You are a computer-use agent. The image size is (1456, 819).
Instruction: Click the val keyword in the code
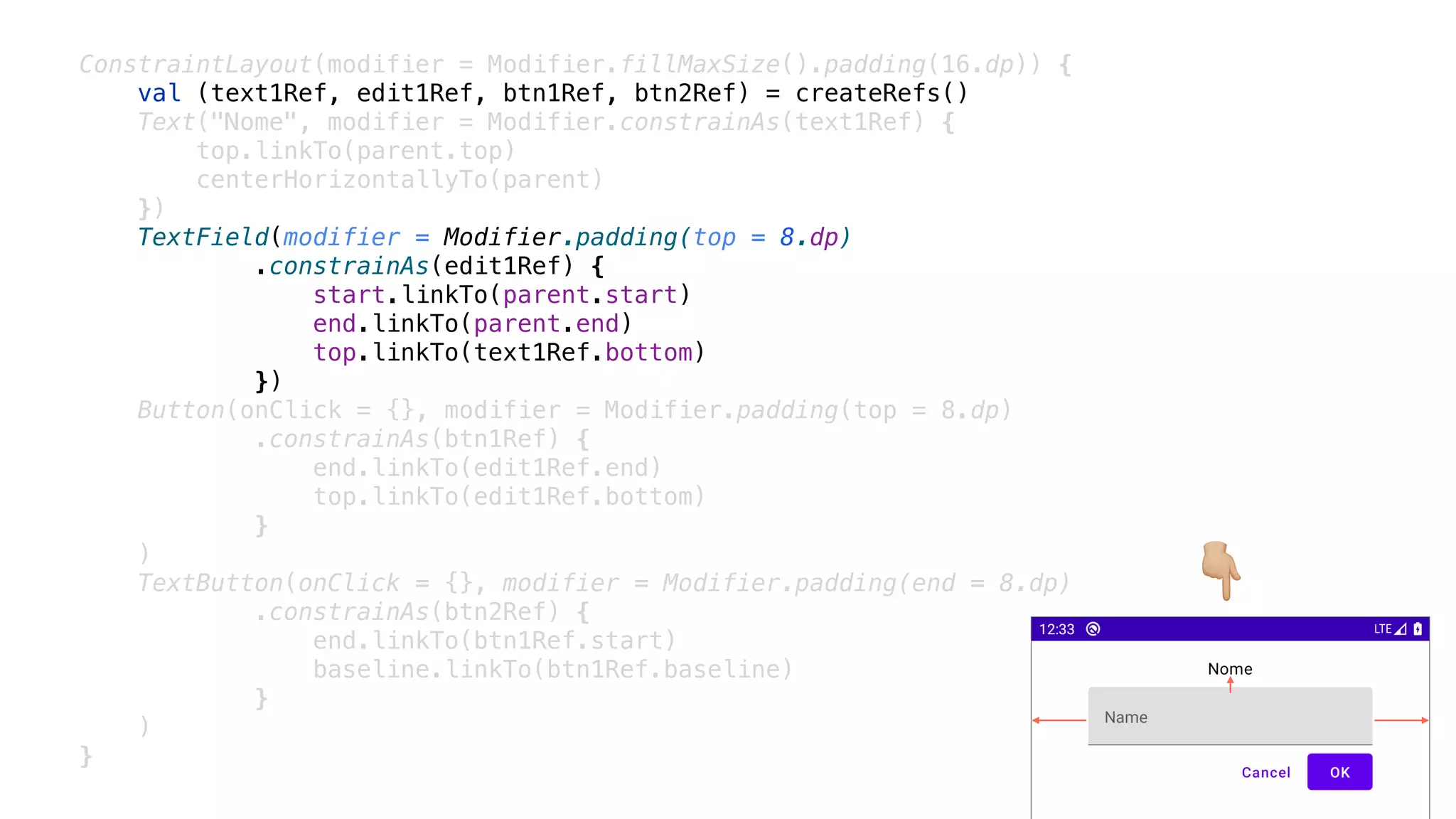[159, 93]
